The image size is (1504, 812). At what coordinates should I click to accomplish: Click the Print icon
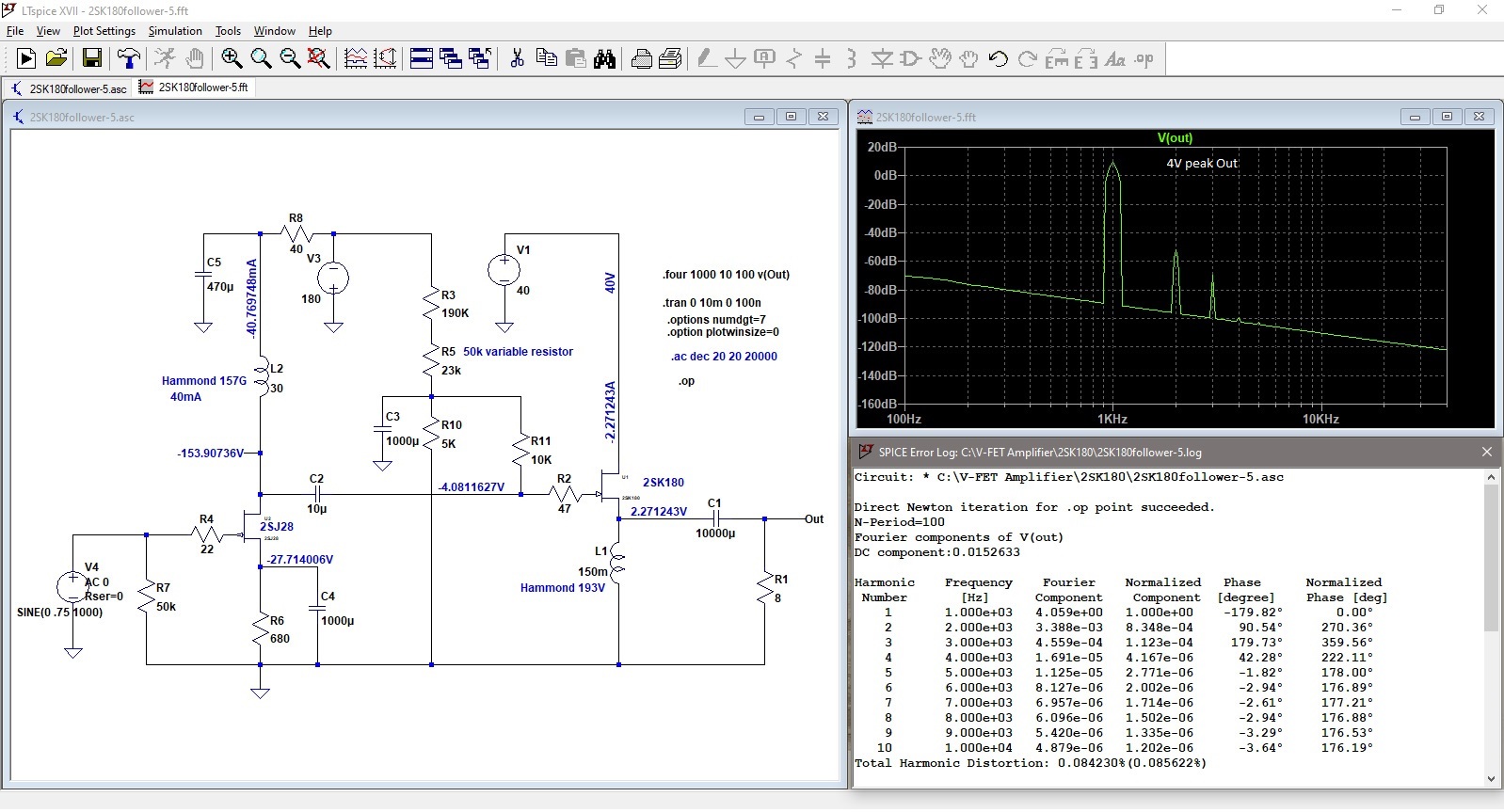(641, 58)
